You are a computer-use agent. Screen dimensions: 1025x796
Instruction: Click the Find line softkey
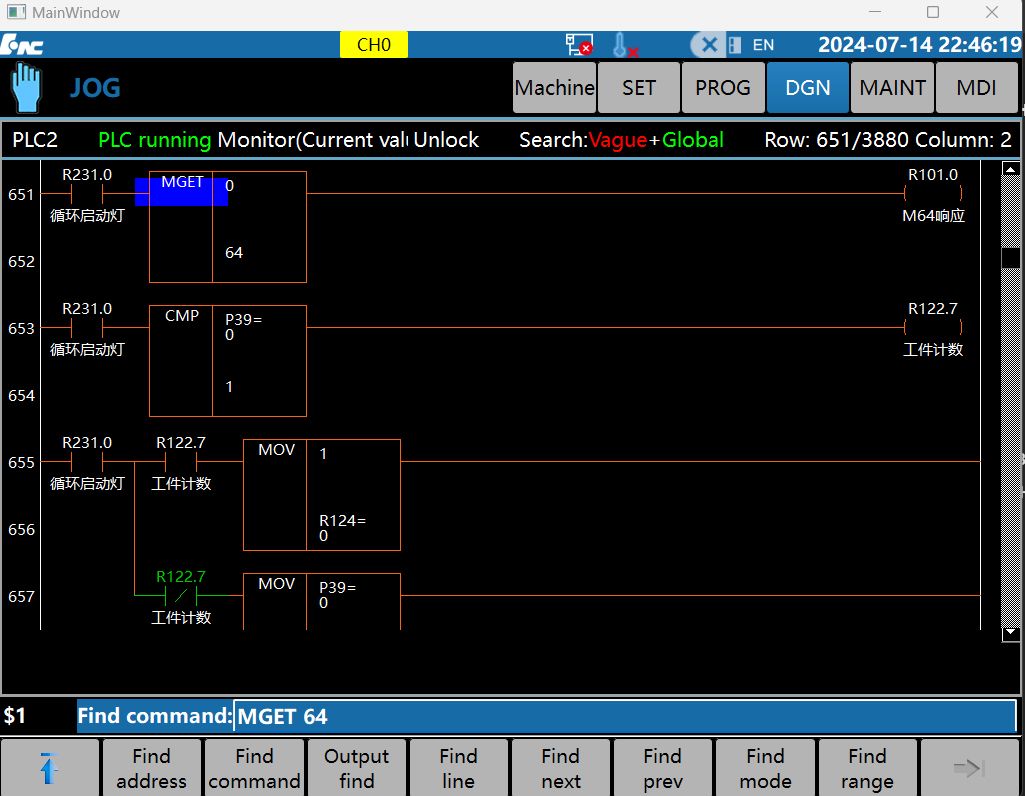pos(459,768)
